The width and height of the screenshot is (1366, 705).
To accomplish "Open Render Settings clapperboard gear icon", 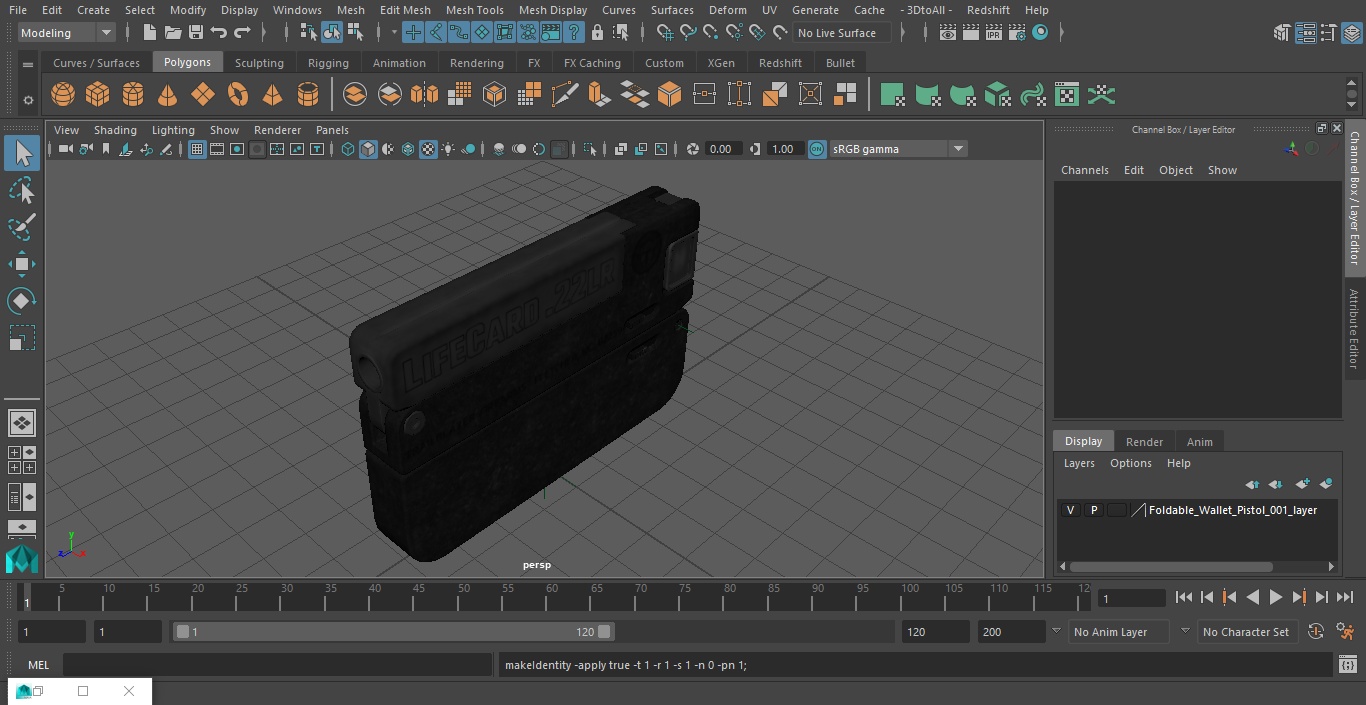I will coord(1017,33).
